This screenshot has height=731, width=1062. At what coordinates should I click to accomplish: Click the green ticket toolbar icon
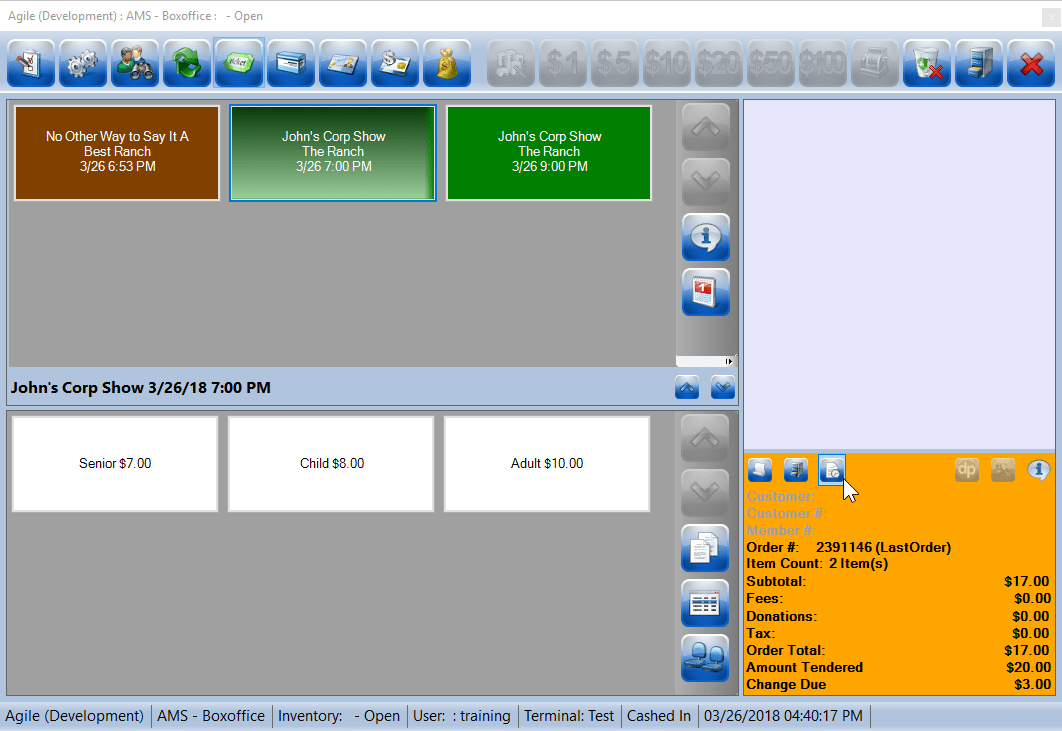(x=239, y=64)
